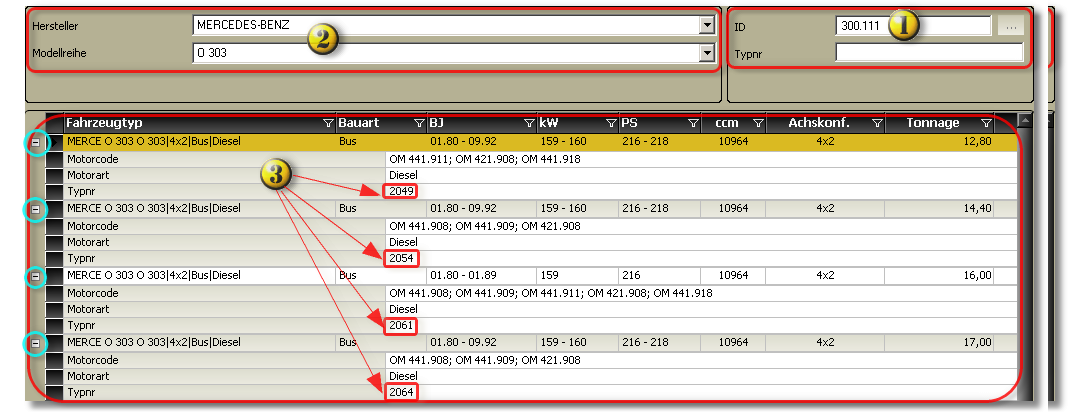Viewport: 1069px width, 415px height.
Task: Open the PS column filter icon
Action: pyautogui.click(x=693, y=123)
